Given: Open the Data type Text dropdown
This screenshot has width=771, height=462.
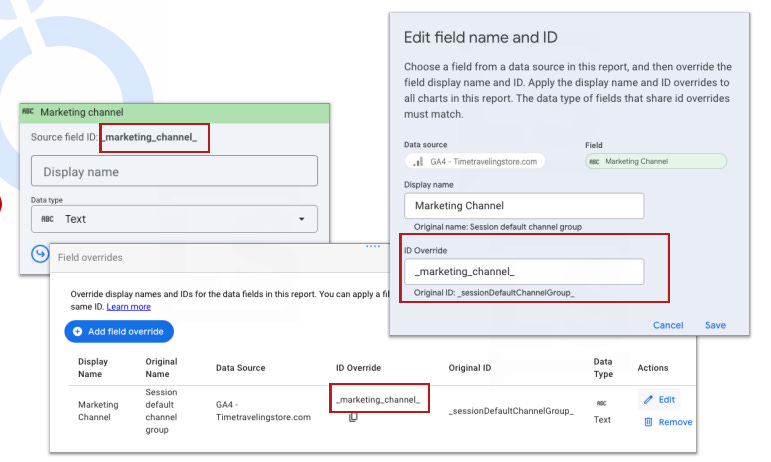Looking at the screenshot, I should pos(174,219).
